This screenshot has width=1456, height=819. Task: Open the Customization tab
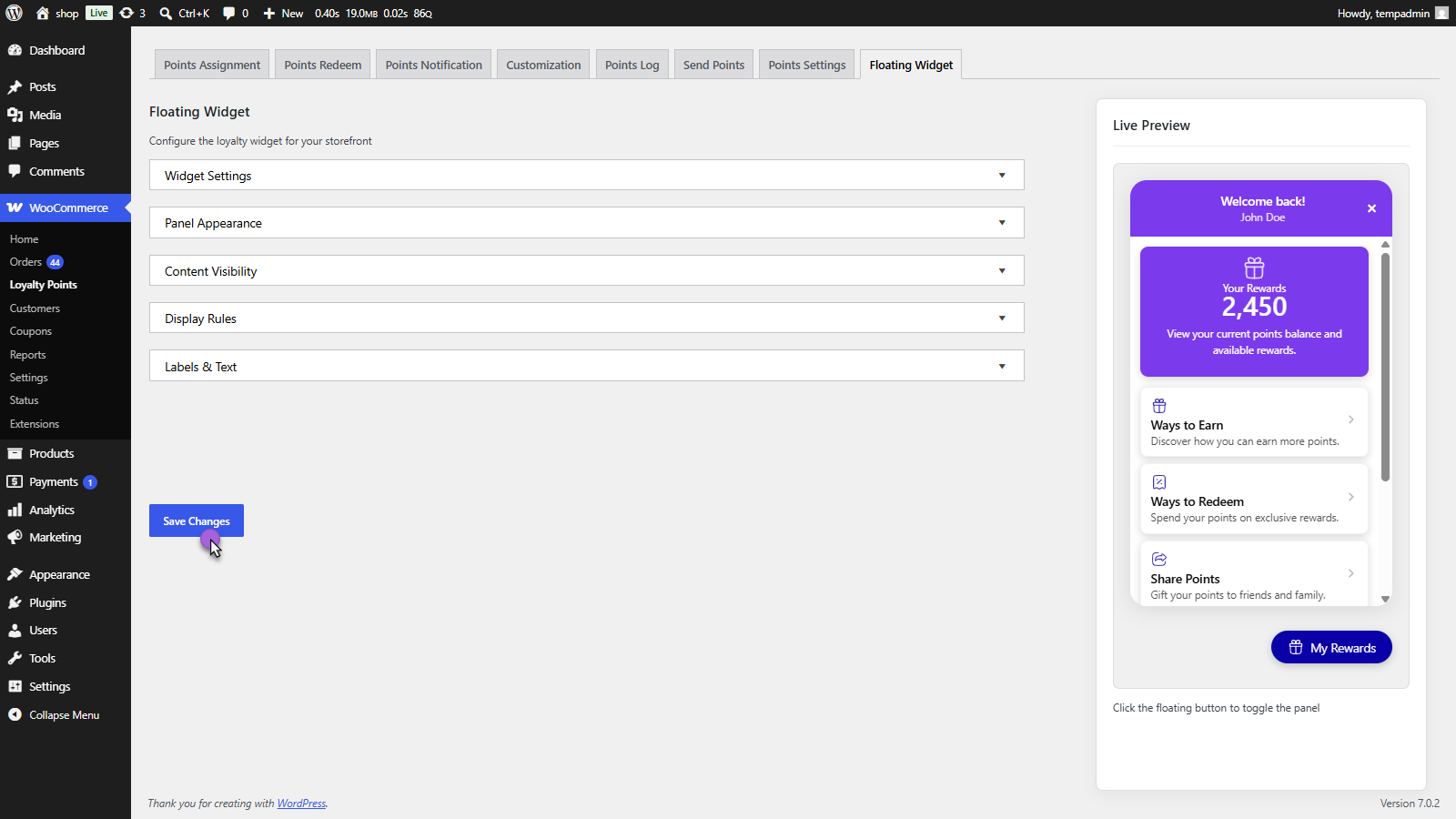(x=543, y=65)
